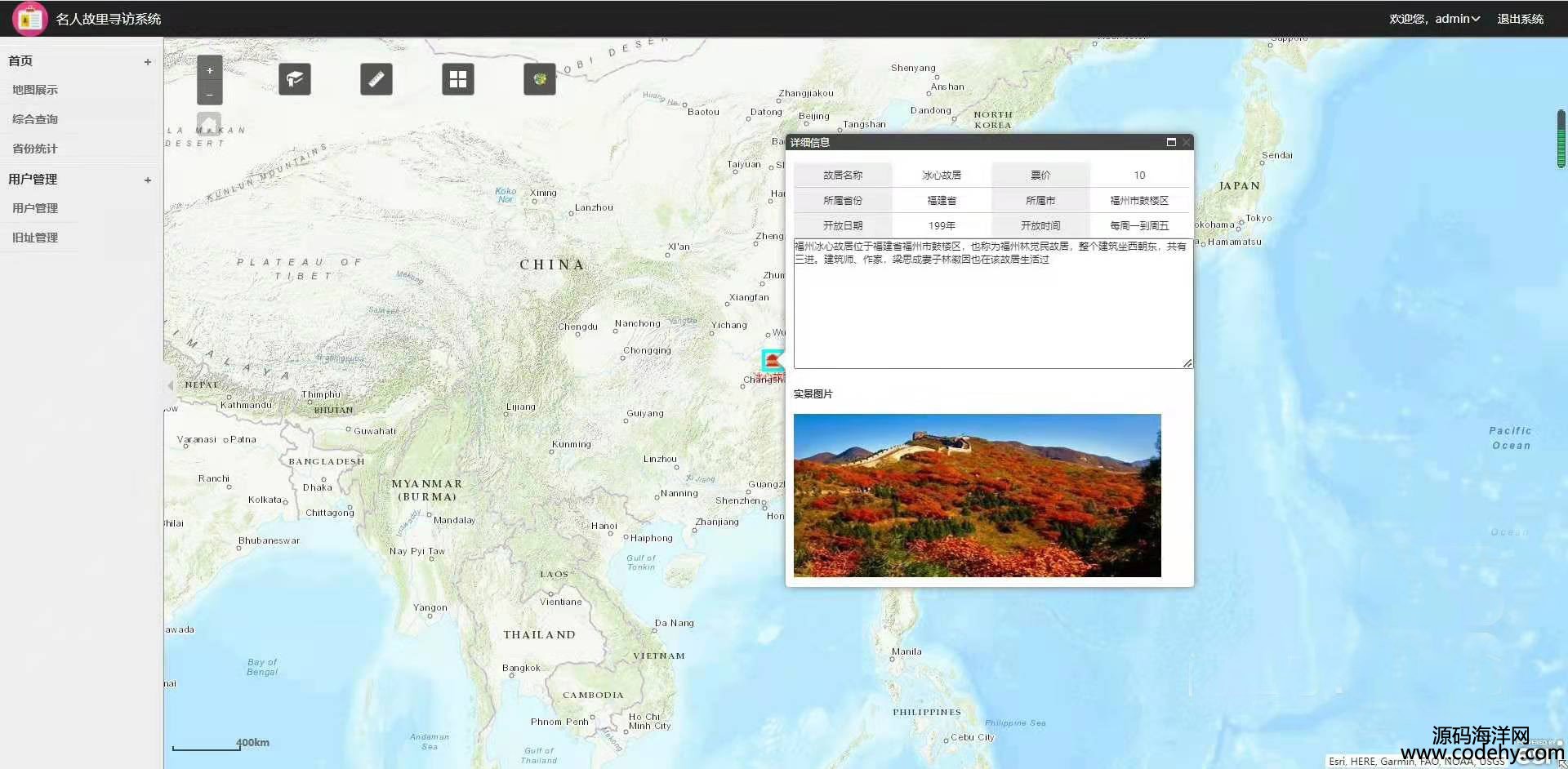Open 地图展示 menu item
Screen dimensions: 1568x769
(35, 90)
